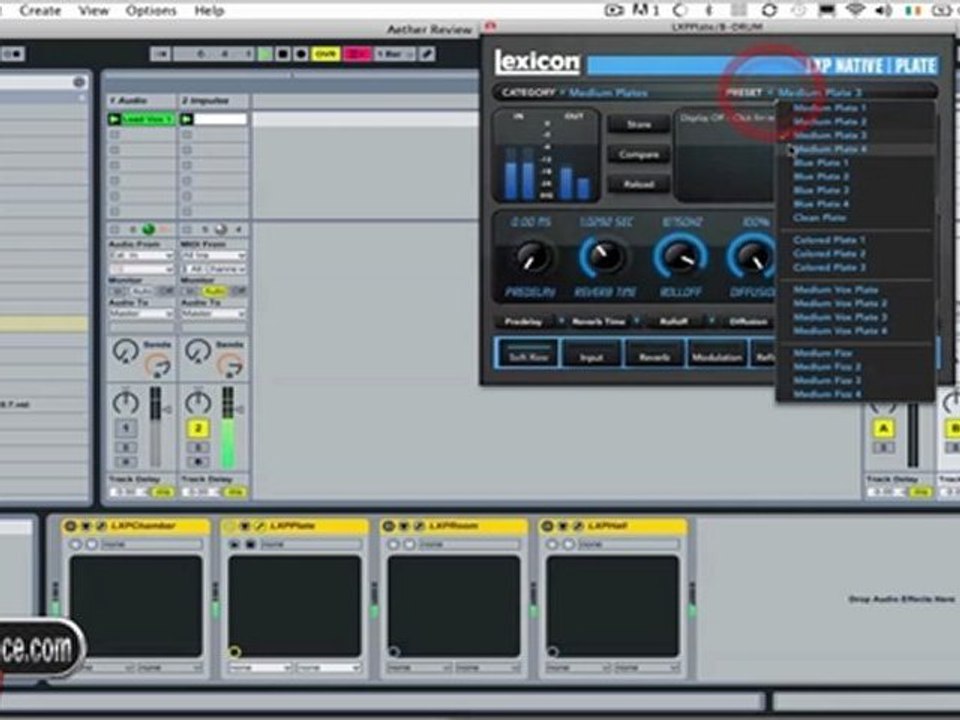Click LXPRoom wrench plug-in edit icon
Viewport: 960px width, 720px height.
coord(419,526)
